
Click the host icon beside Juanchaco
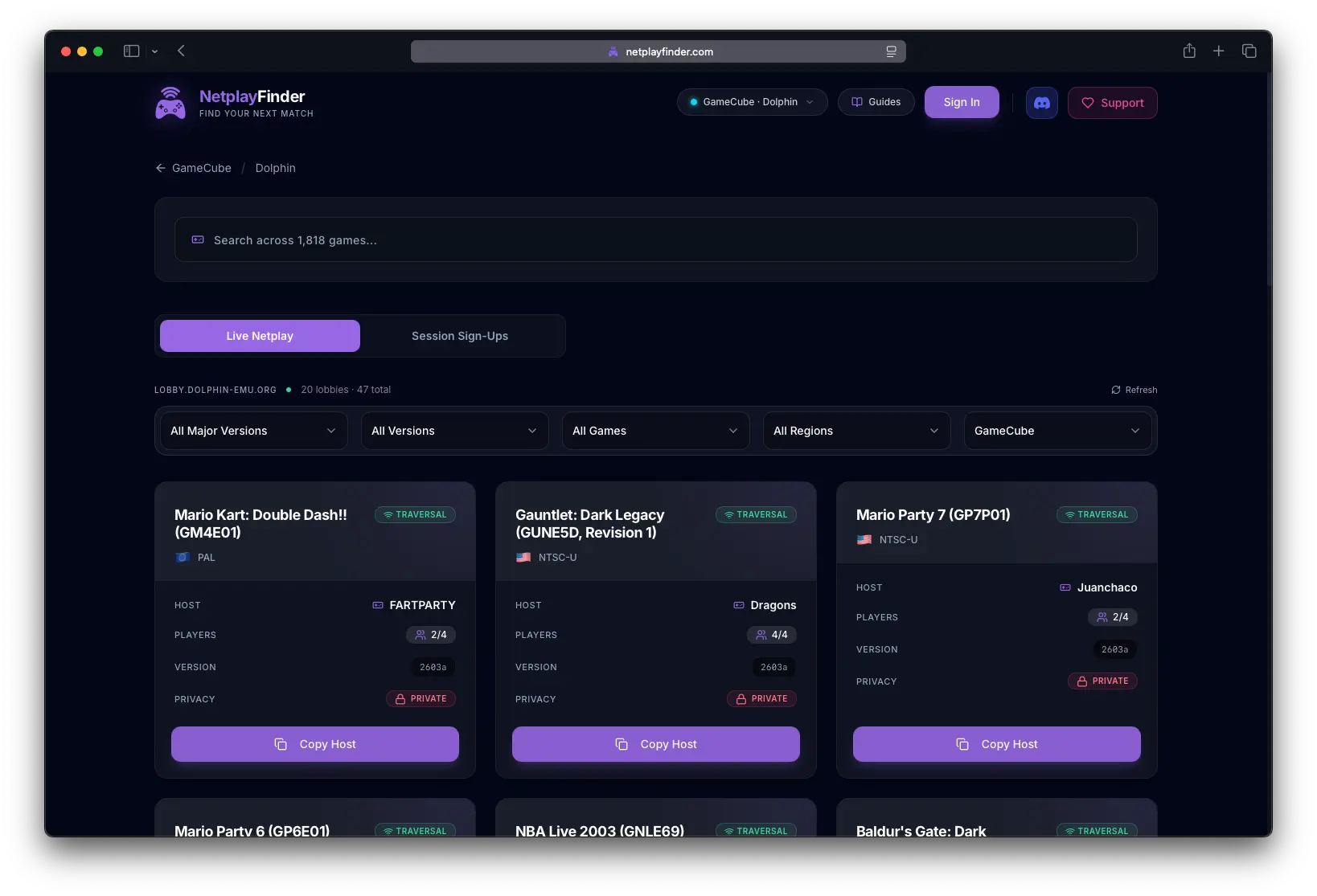coord(1065,587)
